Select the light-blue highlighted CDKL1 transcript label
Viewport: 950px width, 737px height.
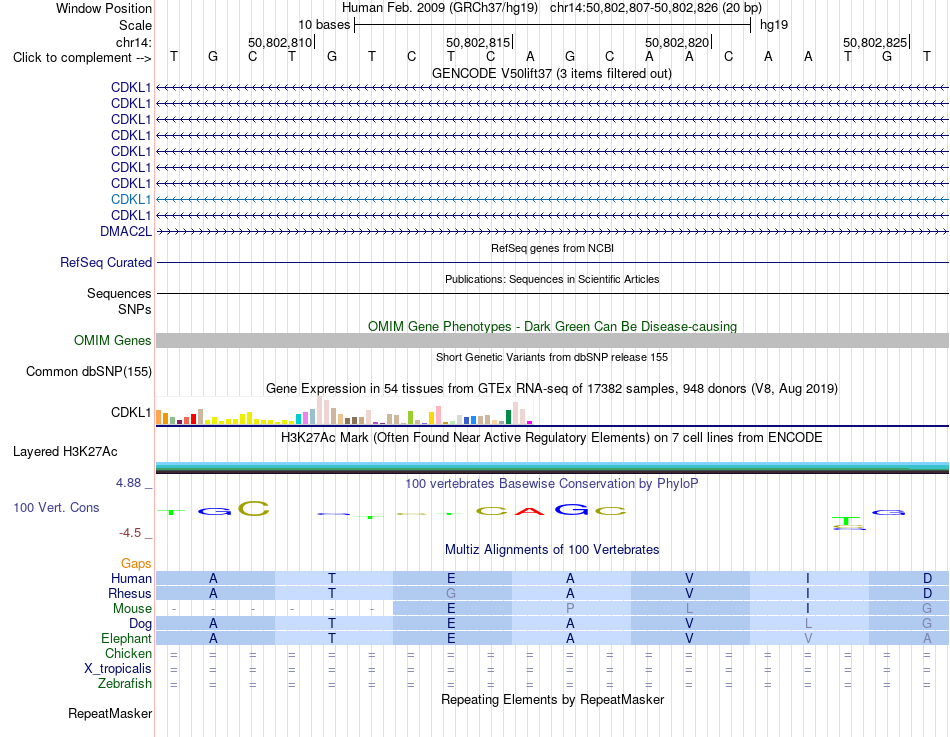pos(131,199)
